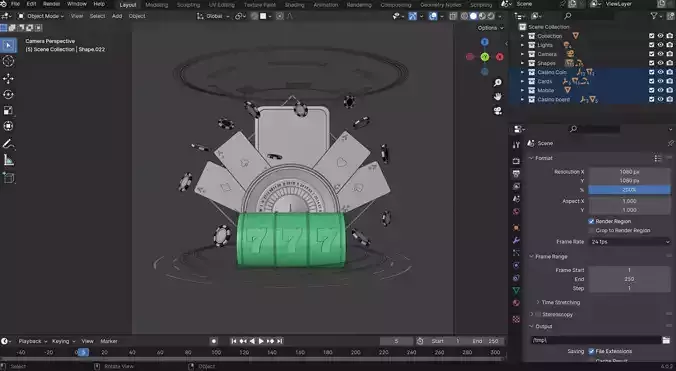Viewport: 676px width, 371px height.
Task: Open the File menu
Action: pos(15,4)
